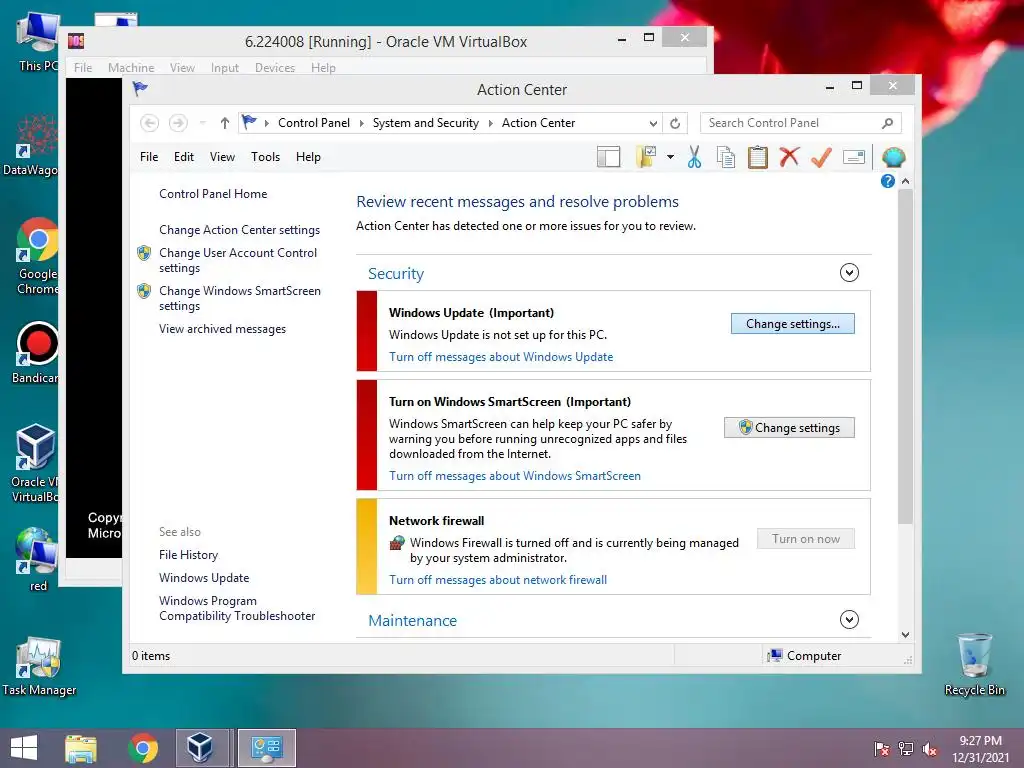Open Change Windows SmartScreen settings link
The height and width of the screenshot is (768, 1024).
[240, 298]
